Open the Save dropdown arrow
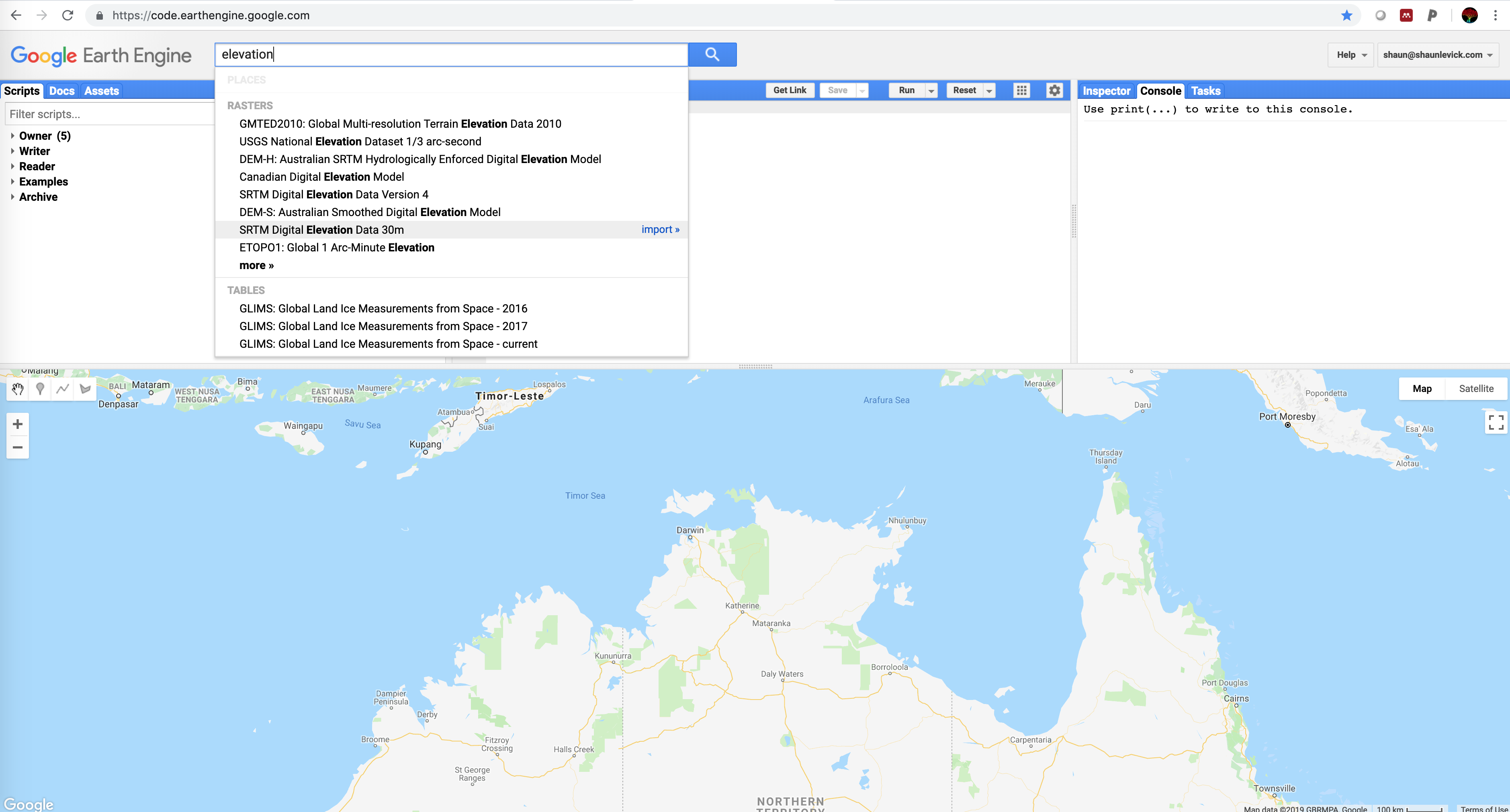 point(862,90)
